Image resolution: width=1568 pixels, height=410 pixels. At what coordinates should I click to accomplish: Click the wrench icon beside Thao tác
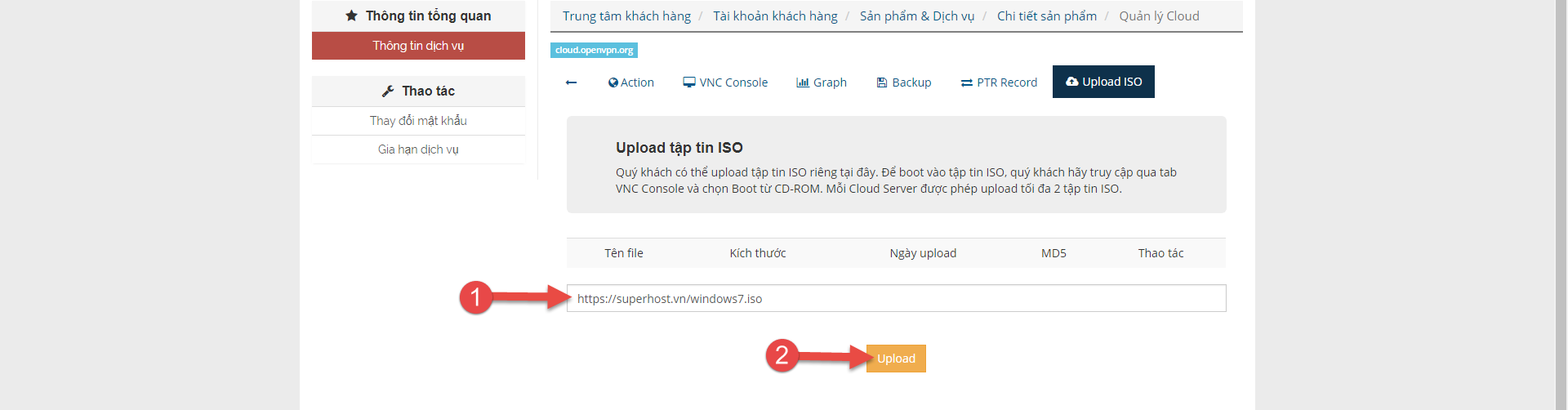coord(388,91)
